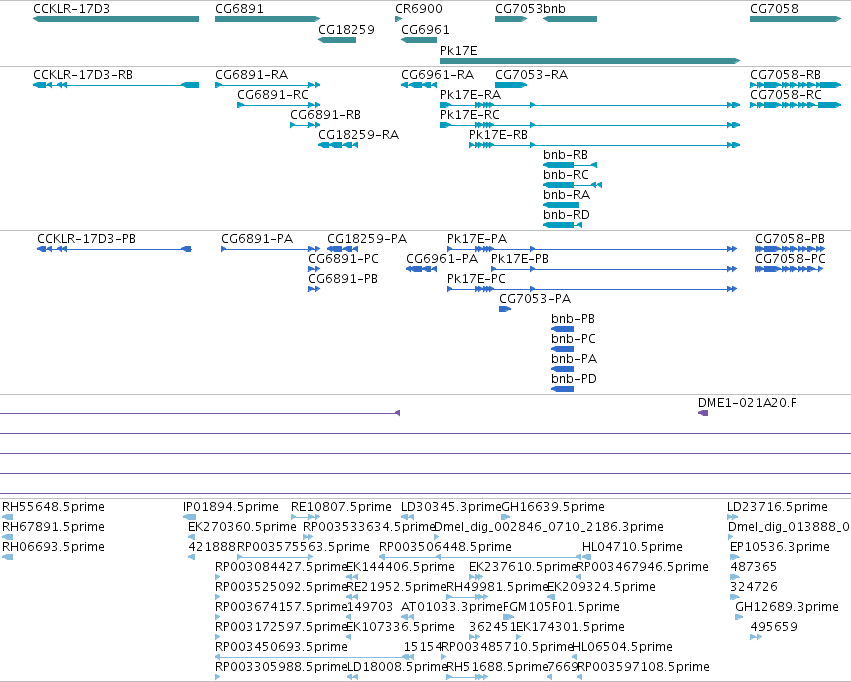Viewport: 851px width, 682px height.
Task: Click the CG6891-RB transcript label
Action: coord(326,114)
